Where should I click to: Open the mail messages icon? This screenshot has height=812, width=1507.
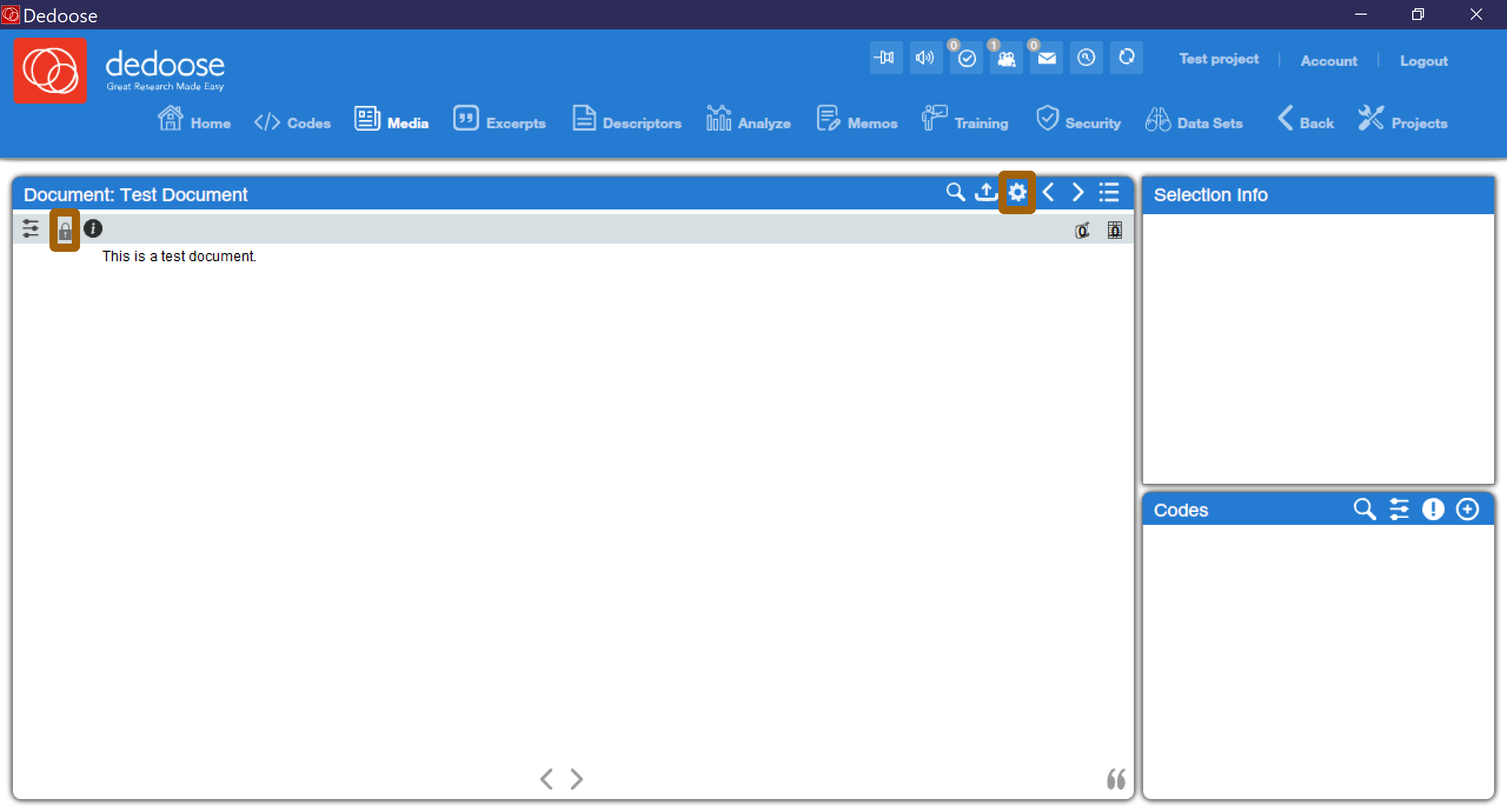(x=1046, y=58)
